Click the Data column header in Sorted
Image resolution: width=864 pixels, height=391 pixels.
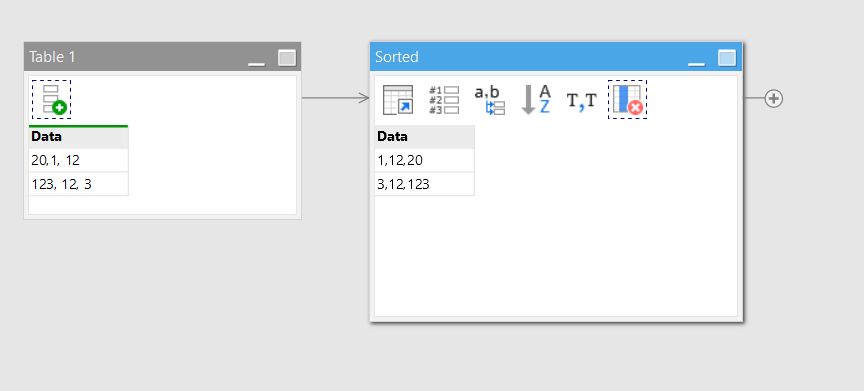tap(424, 137)
